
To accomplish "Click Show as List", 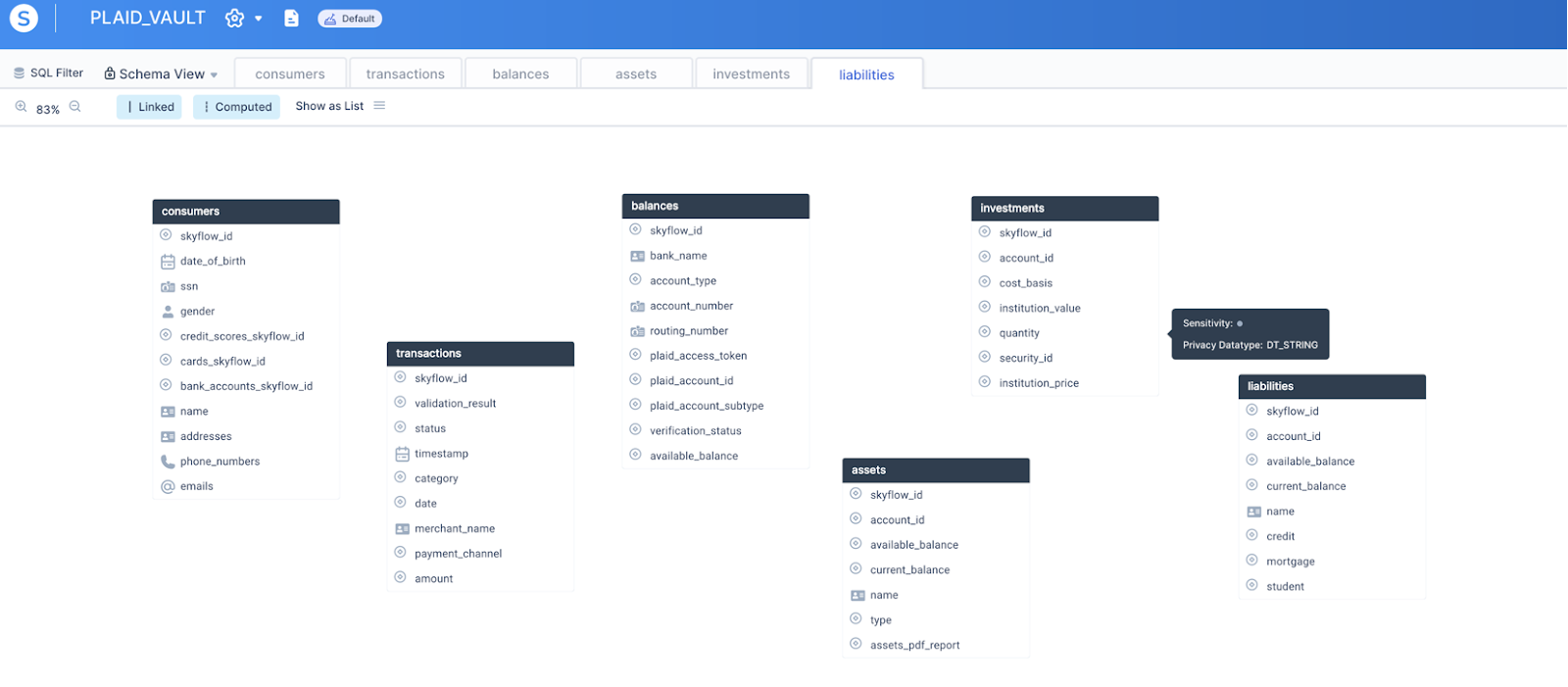I will point(329,106).
